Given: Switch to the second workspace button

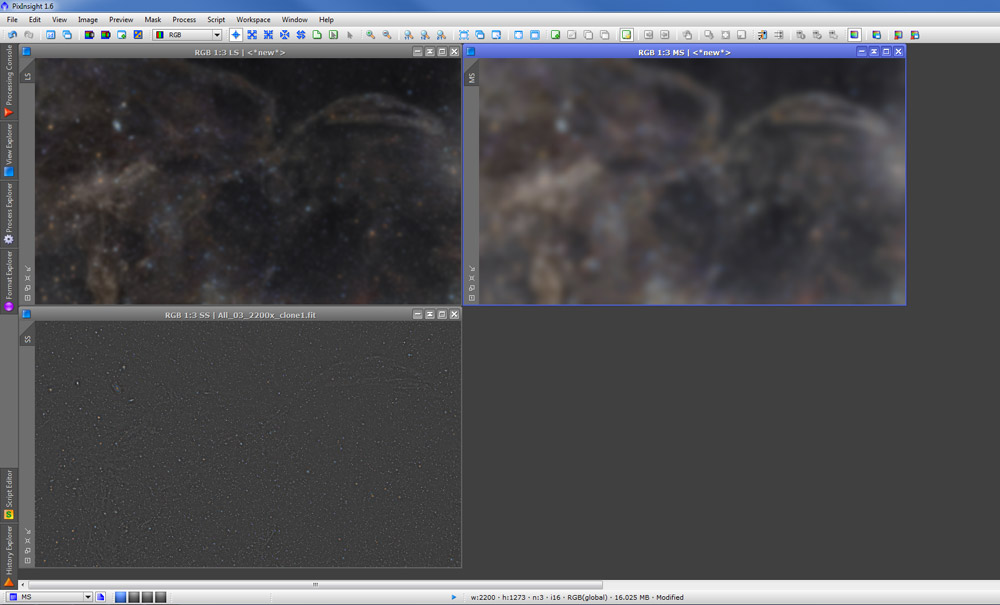Looking at the screenshot, I should [x=134, y=597].
